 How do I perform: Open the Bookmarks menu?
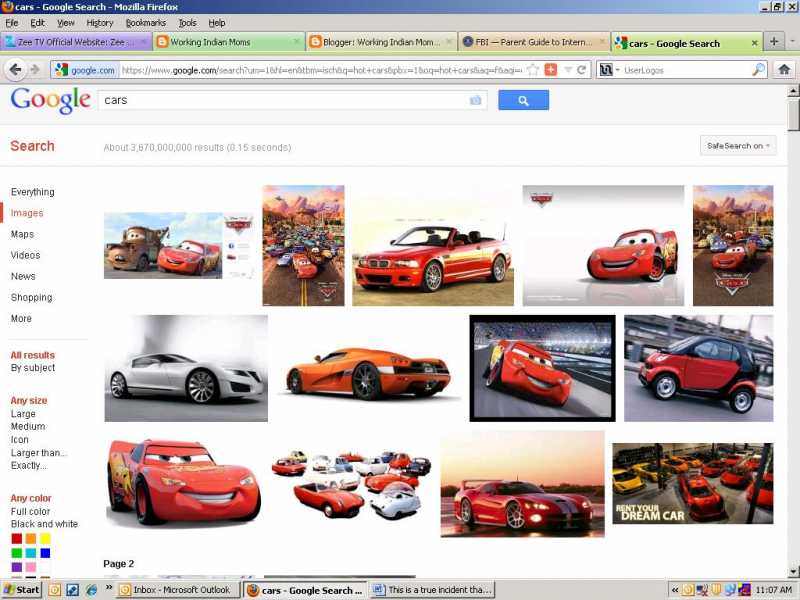(x=146, y=22)
